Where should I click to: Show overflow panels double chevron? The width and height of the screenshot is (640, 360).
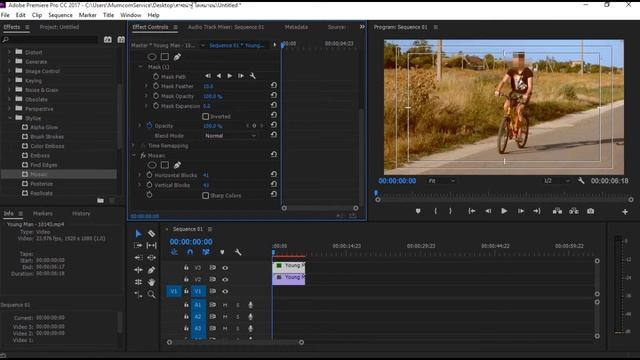[362, 27]
